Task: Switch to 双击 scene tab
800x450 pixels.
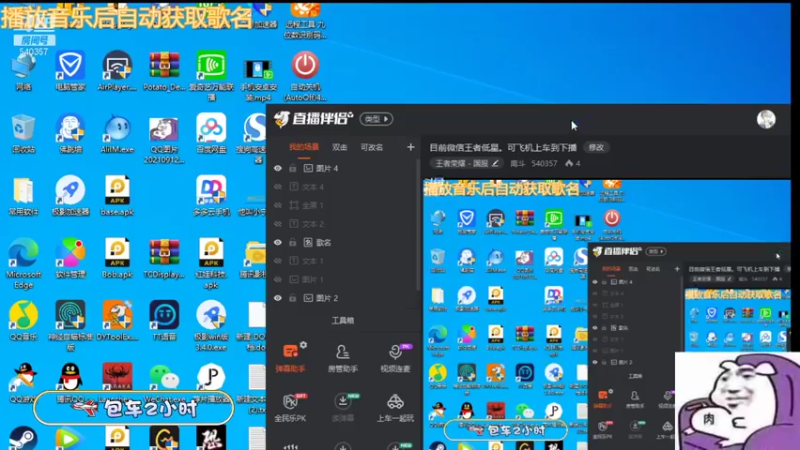Action: tap(339, 147)
